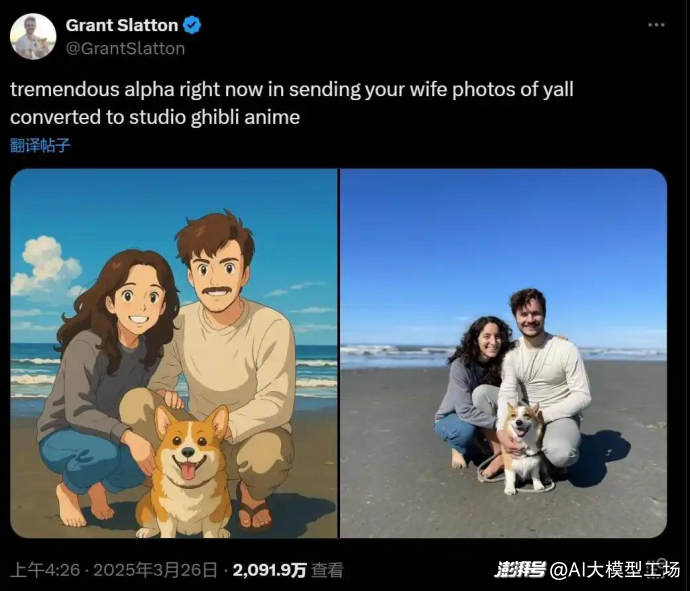Click the 上午4:26 timestamp
Viewport: 690px width, 591px height.
tap(45, 570)
